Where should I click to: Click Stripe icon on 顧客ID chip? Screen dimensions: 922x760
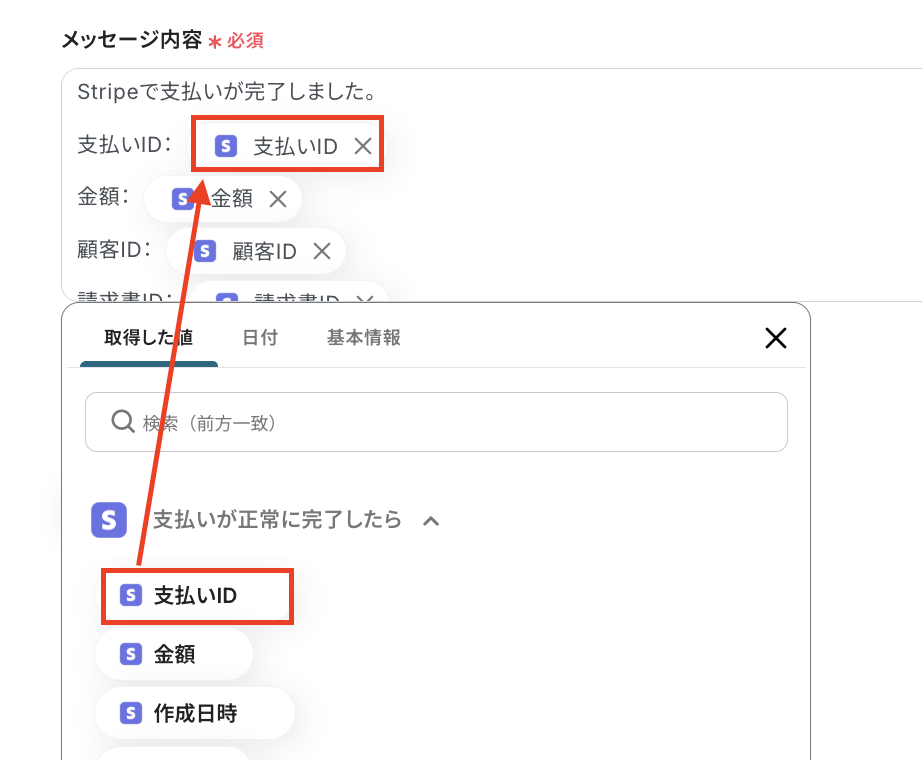point(205,251)
